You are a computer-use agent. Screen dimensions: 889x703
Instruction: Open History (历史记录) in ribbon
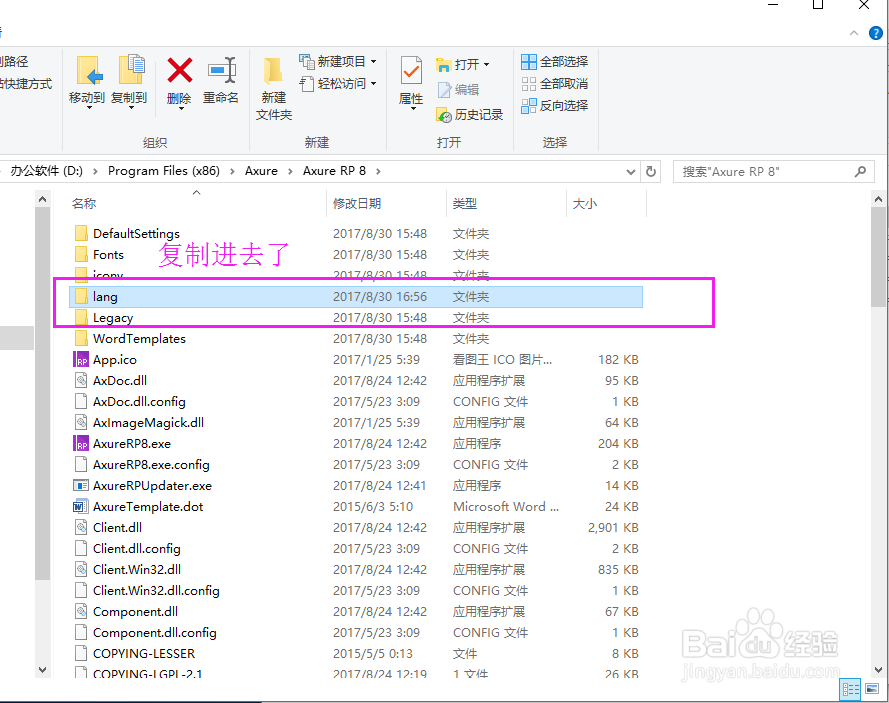(x=469, y=115)
